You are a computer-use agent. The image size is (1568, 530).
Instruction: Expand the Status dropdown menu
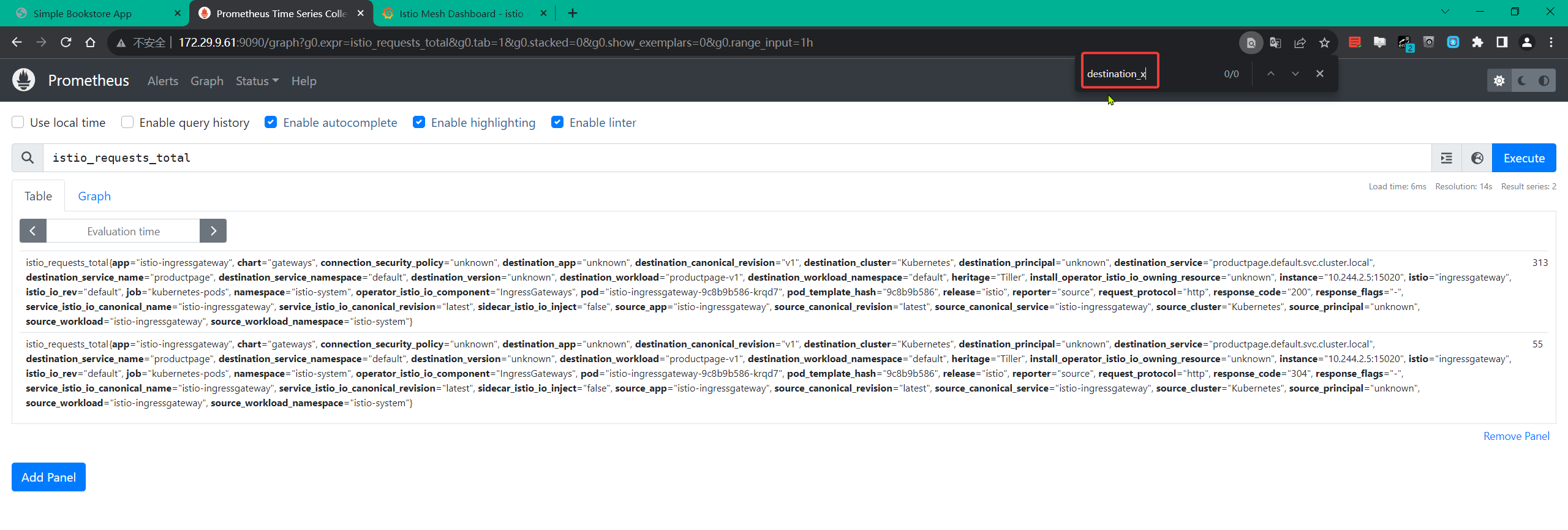(257, 81)
